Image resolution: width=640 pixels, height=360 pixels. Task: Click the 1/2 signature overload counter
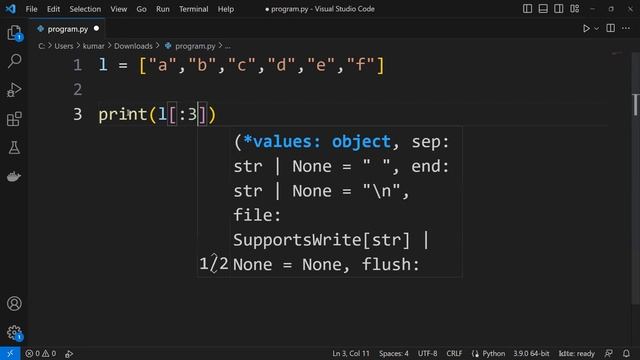tap(213, 264)
